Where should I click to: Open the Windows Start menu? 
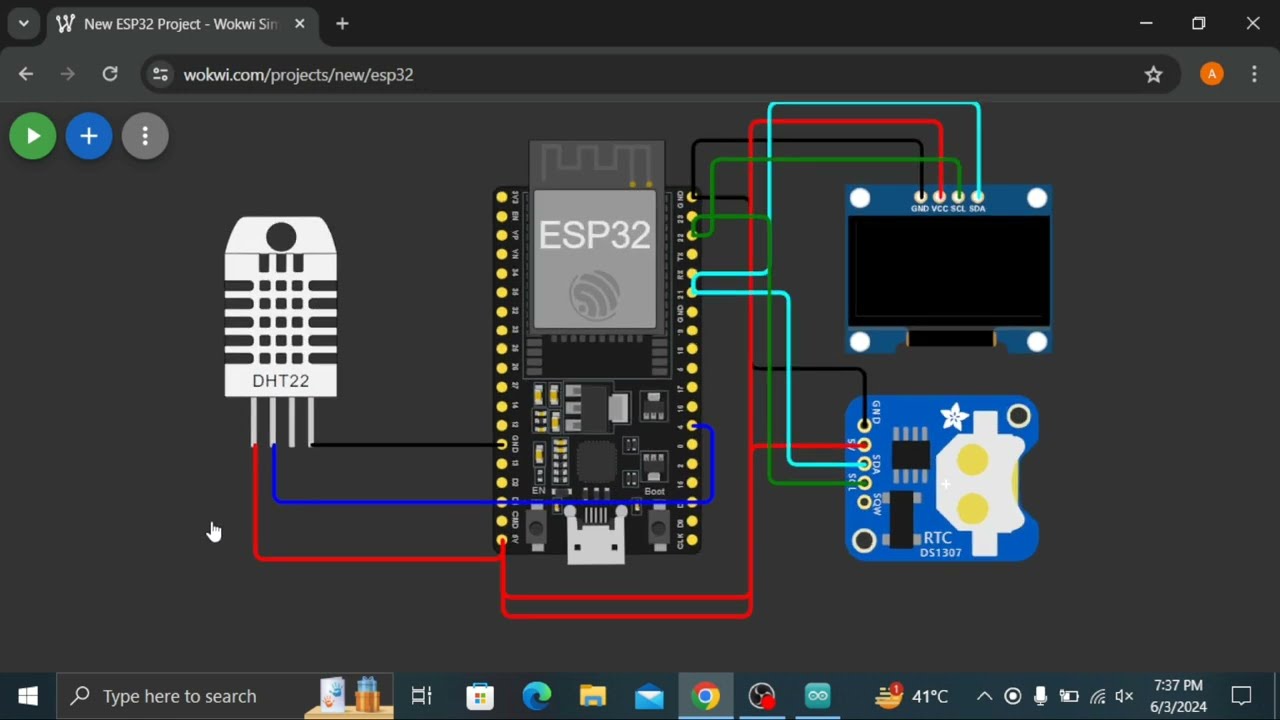[28, 696]
